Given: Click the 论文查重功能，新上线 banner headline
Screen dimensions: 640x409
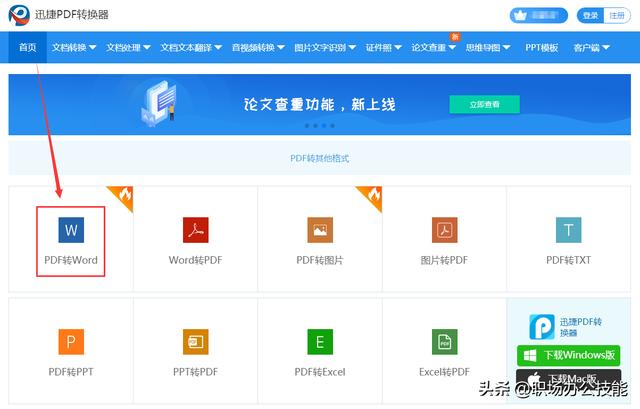Looking at the screenshot, I should click(320, 104).
